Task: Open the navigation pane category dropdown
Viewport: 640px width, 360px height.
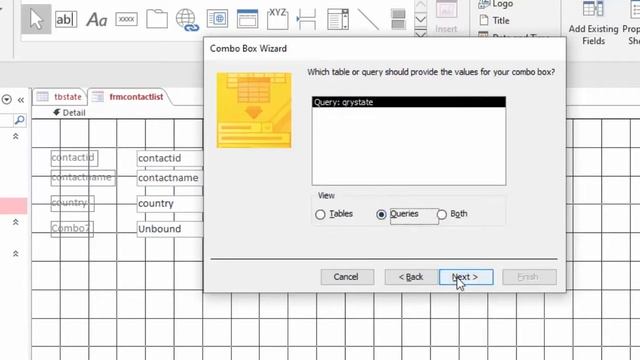Action: 7,100
